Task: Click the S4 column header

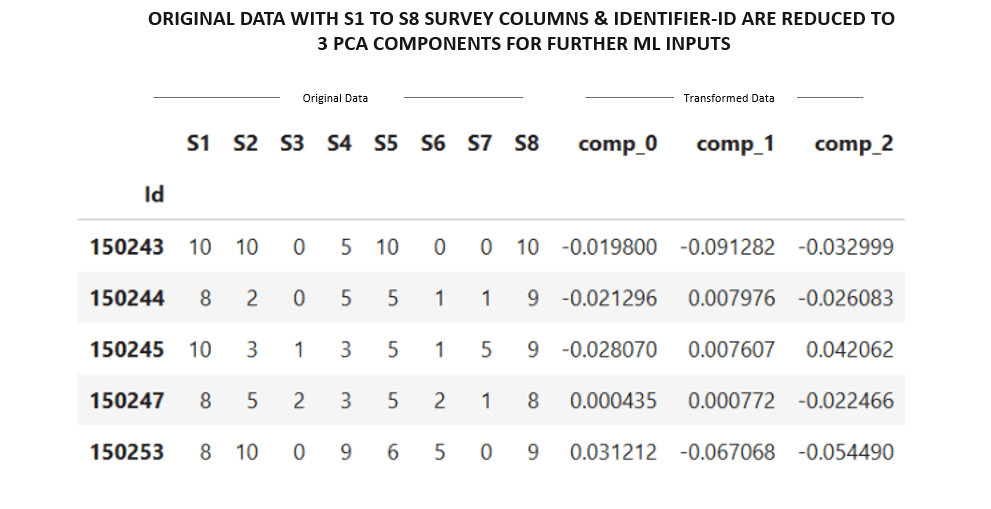Action: pyautogui.click(x=339, y=144)
